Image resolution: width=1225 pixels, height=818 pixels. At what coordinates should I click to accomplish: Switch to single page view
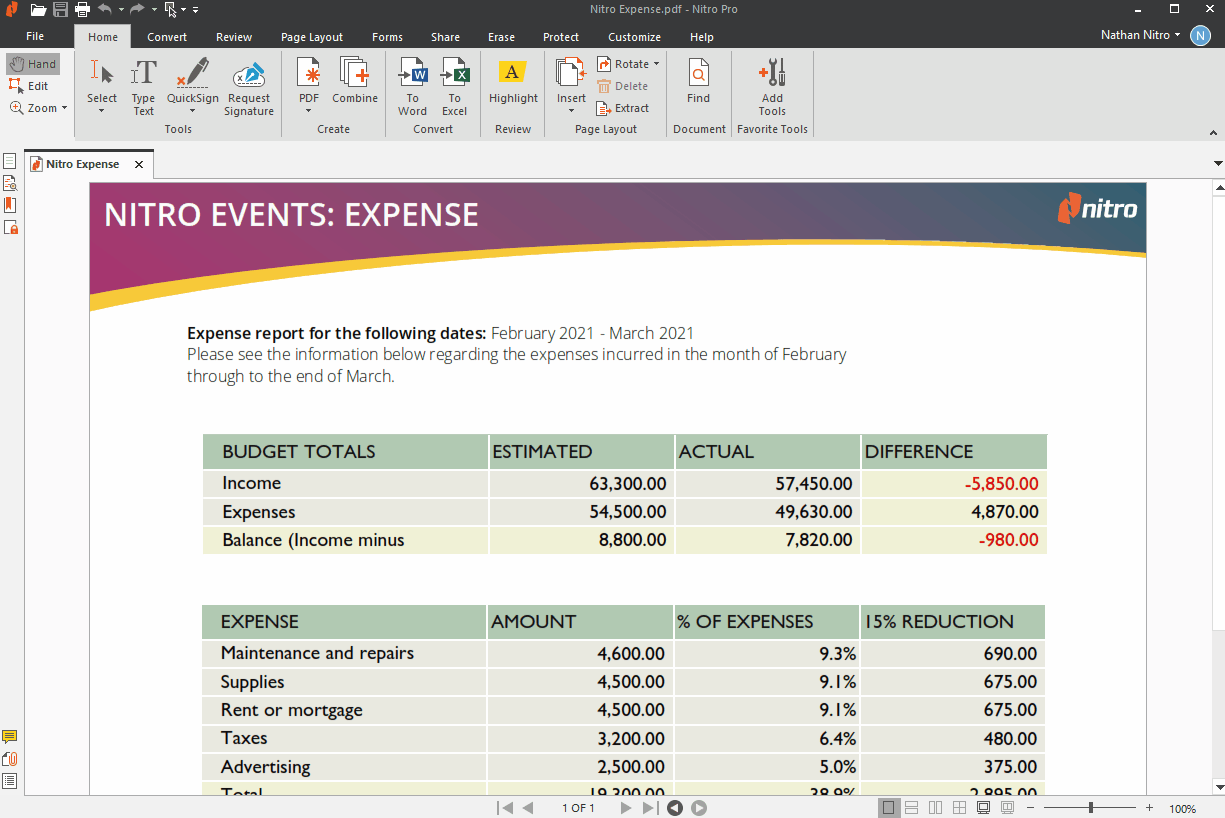point(888,808)
